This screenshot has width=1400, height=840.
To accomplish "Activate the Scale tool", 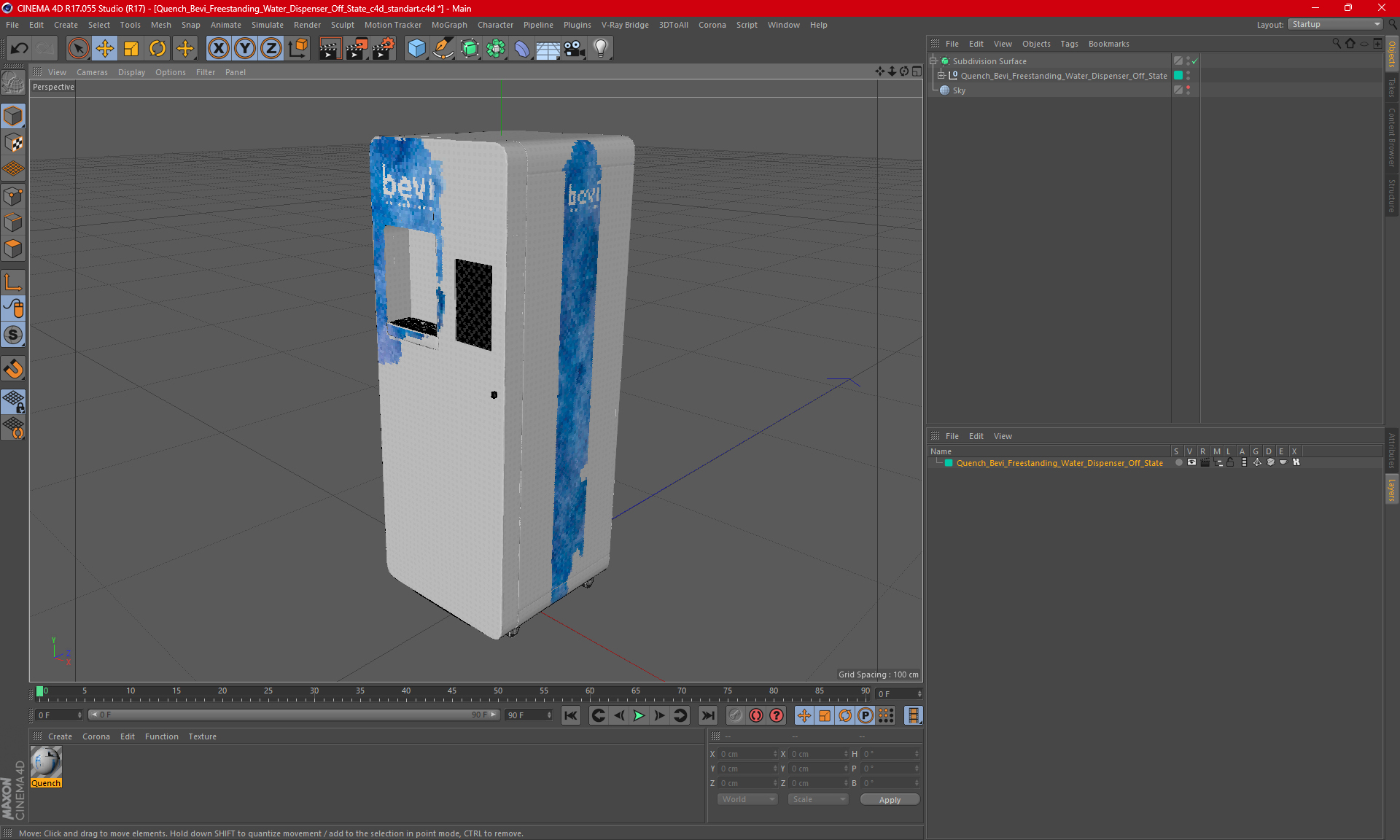I will (131, 49).
